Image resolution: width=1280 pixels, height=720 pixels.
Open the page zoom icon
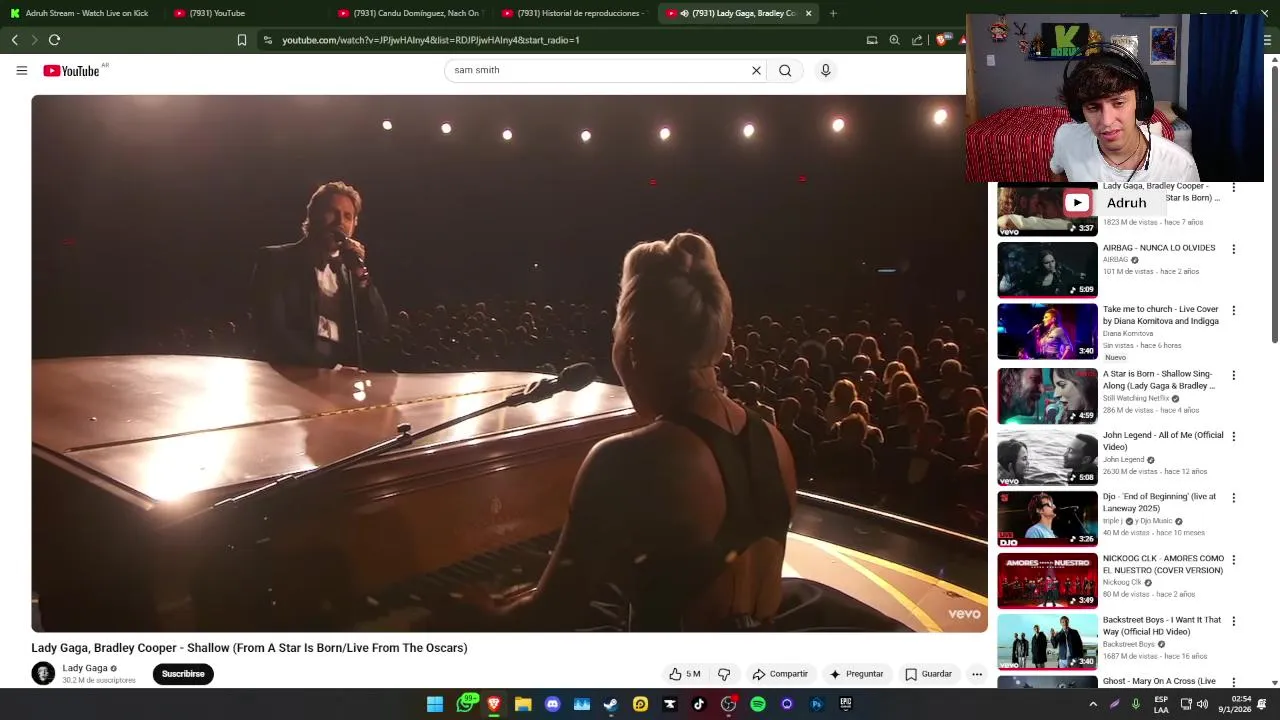coord(894,40)
